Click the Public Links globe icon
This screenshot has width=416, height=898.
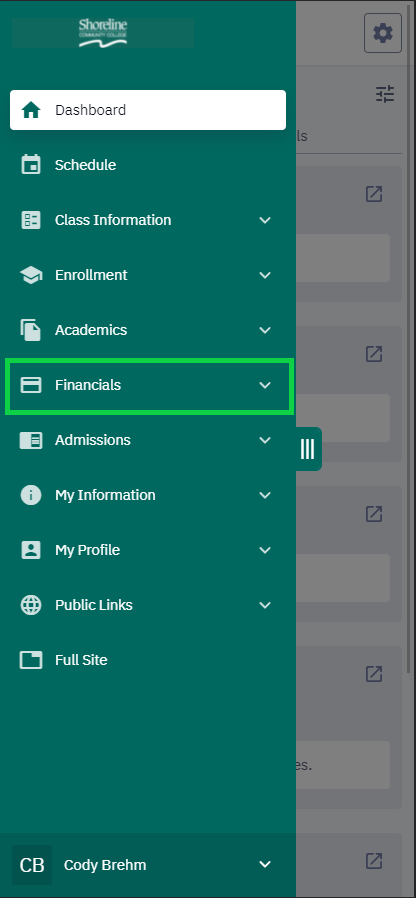[31, 605]
